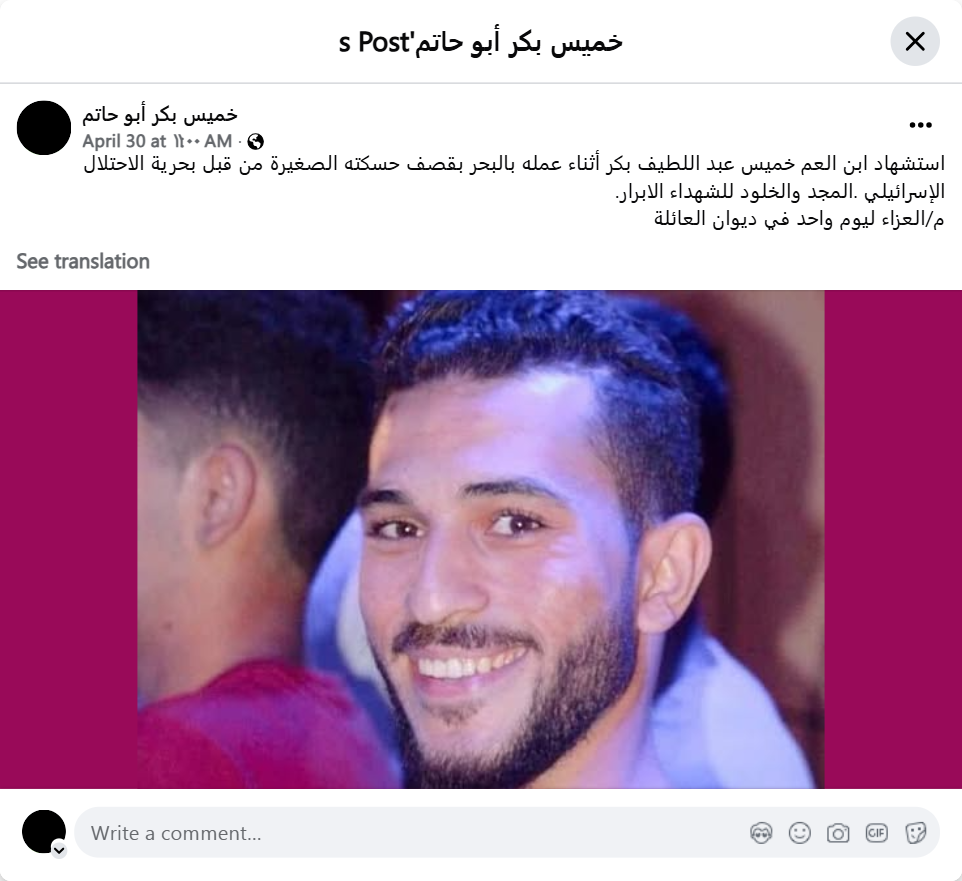The height and width of the screenshot is (881, 962).
Task: Insert an emoji using the smiley icon
Action: point(799,833)
